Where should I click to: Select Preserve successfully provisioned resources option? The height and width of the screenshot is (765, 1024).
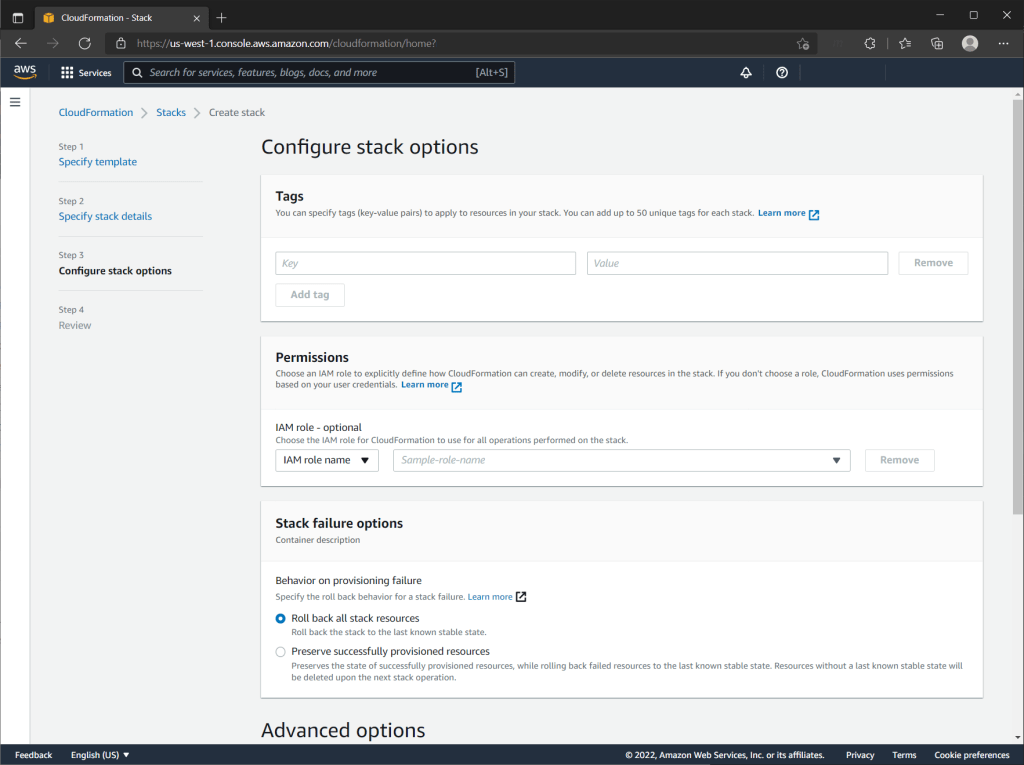[x=281, y=651]
